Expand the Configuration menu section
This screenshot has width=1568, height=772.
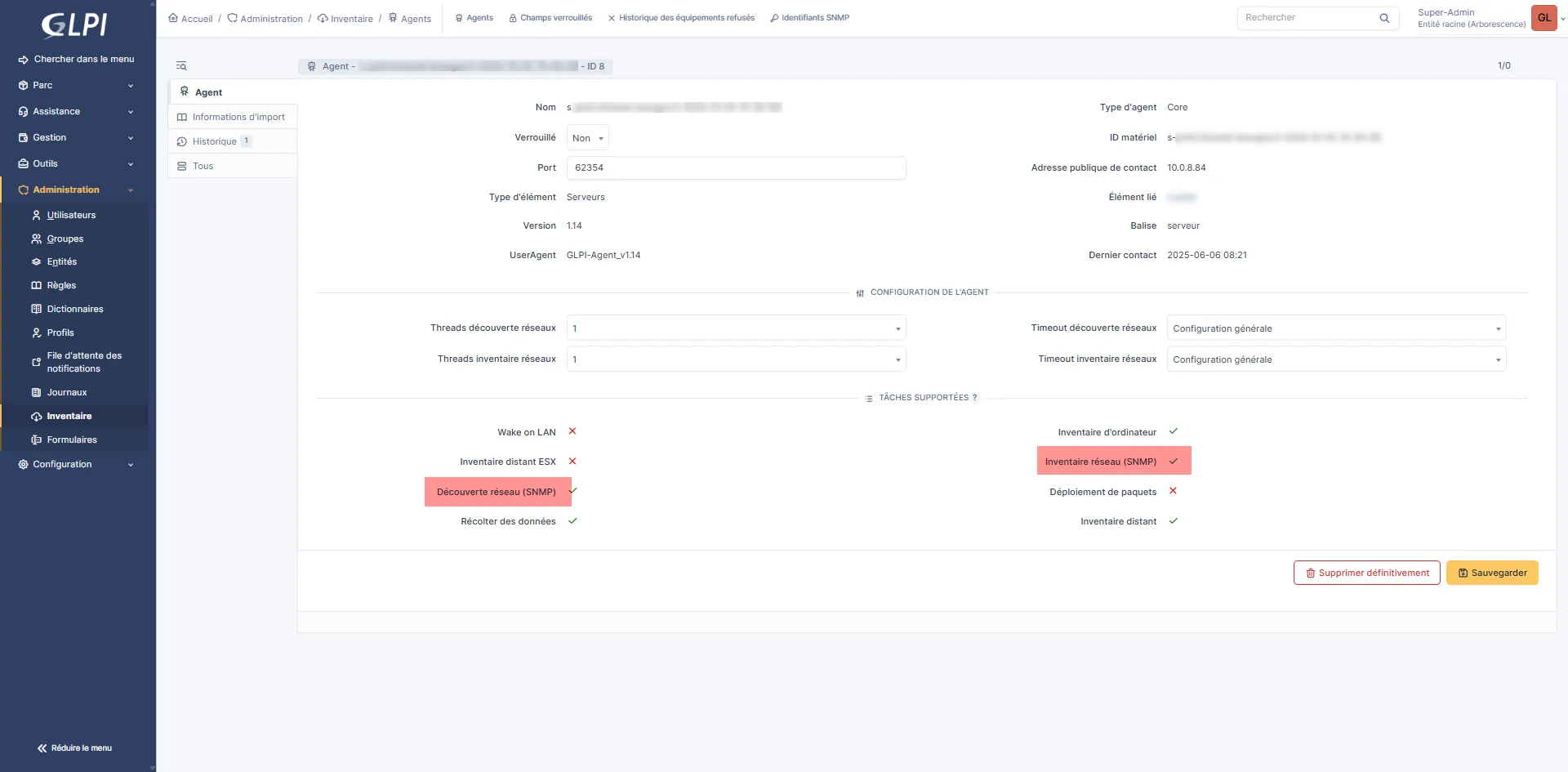point(76,464)
